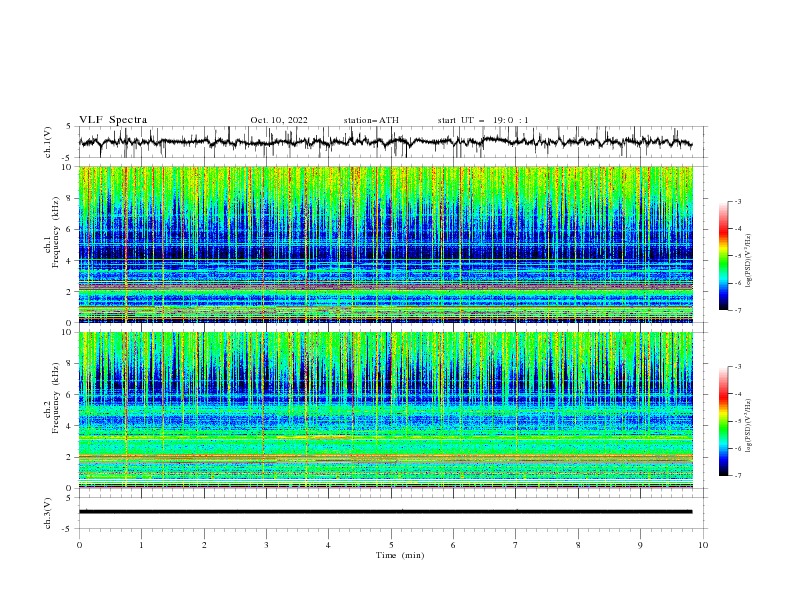This screenshot has width=792, height=612.
Task: Click the ch.1 spectrogram color scale bar
Action: [x=723, y=256]
